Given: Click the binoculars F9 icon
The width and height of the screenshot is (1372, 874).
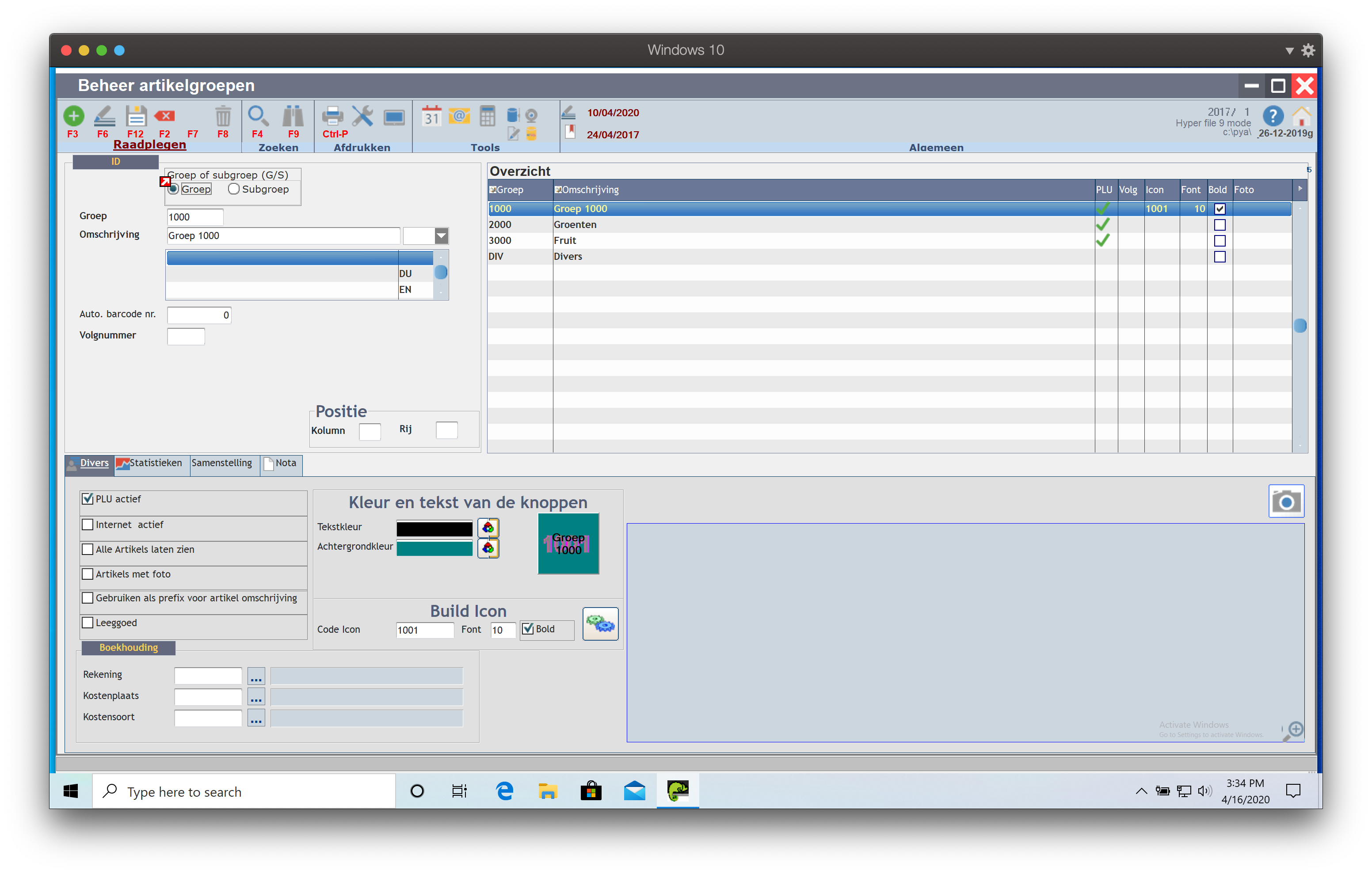Looking at the screenshot, I should pyautogui.click(x=293, y=116).
